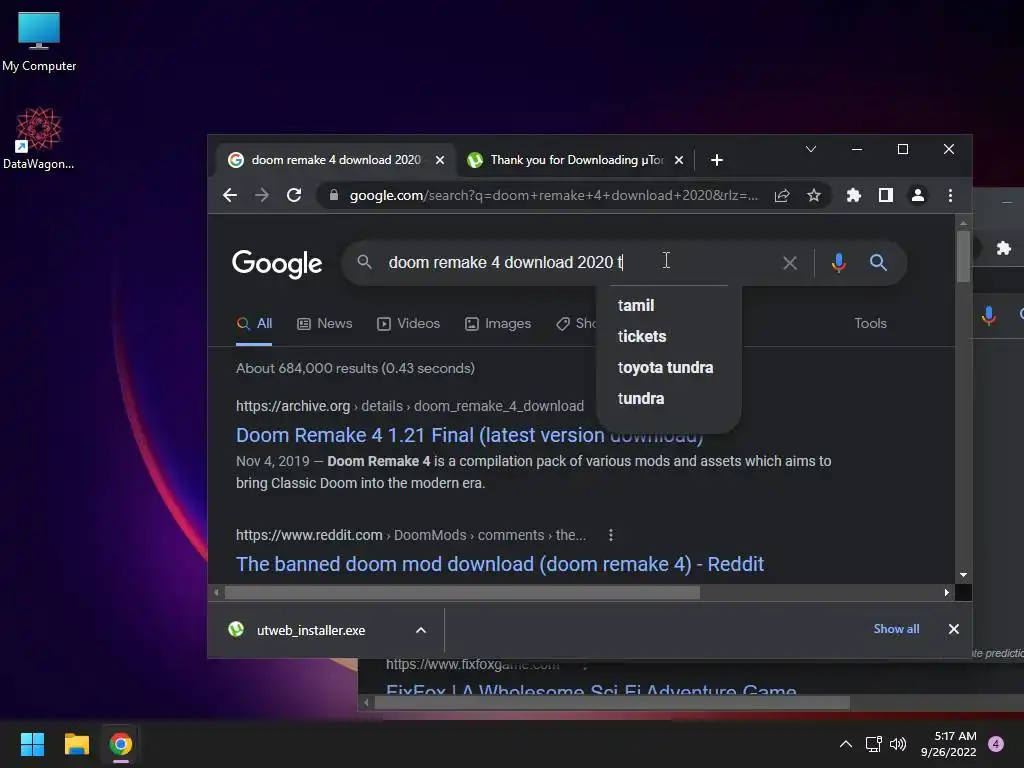Open the Reddit result three-dot options
The width and height of the screenshot is (1024, 768).
(611, 536)
